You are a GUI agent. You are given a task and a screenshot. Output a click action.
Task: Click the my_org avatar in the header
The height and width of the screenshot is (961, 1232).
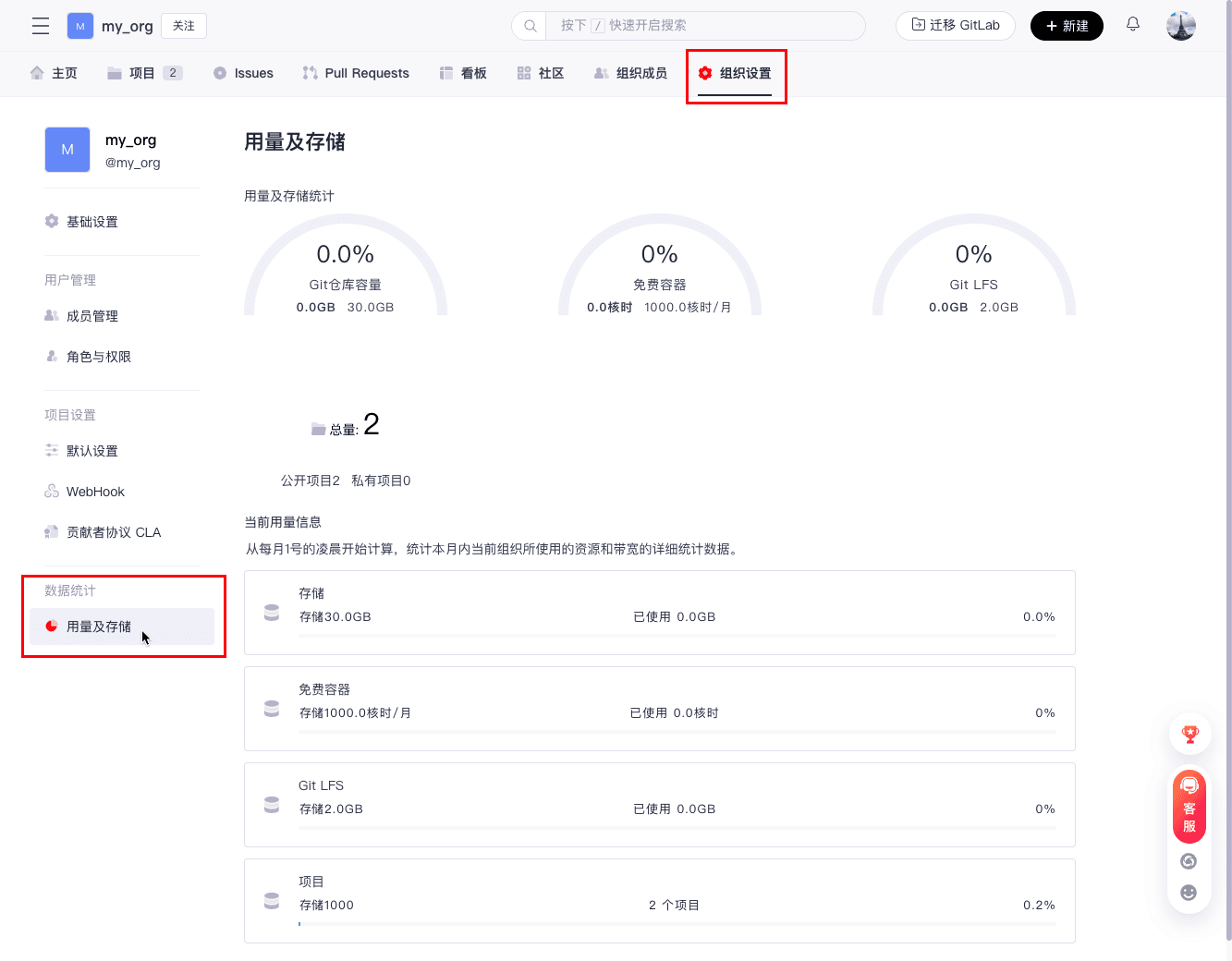(x=80, y=26)
